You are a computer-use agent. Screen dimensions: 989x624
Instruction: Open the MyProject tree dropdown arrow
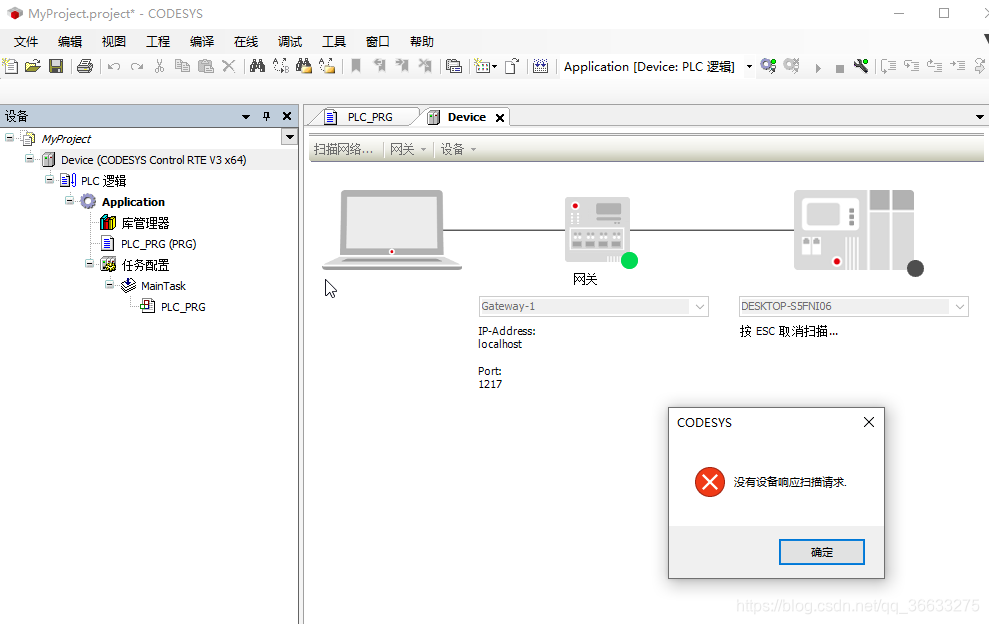(x=290, y=137)
